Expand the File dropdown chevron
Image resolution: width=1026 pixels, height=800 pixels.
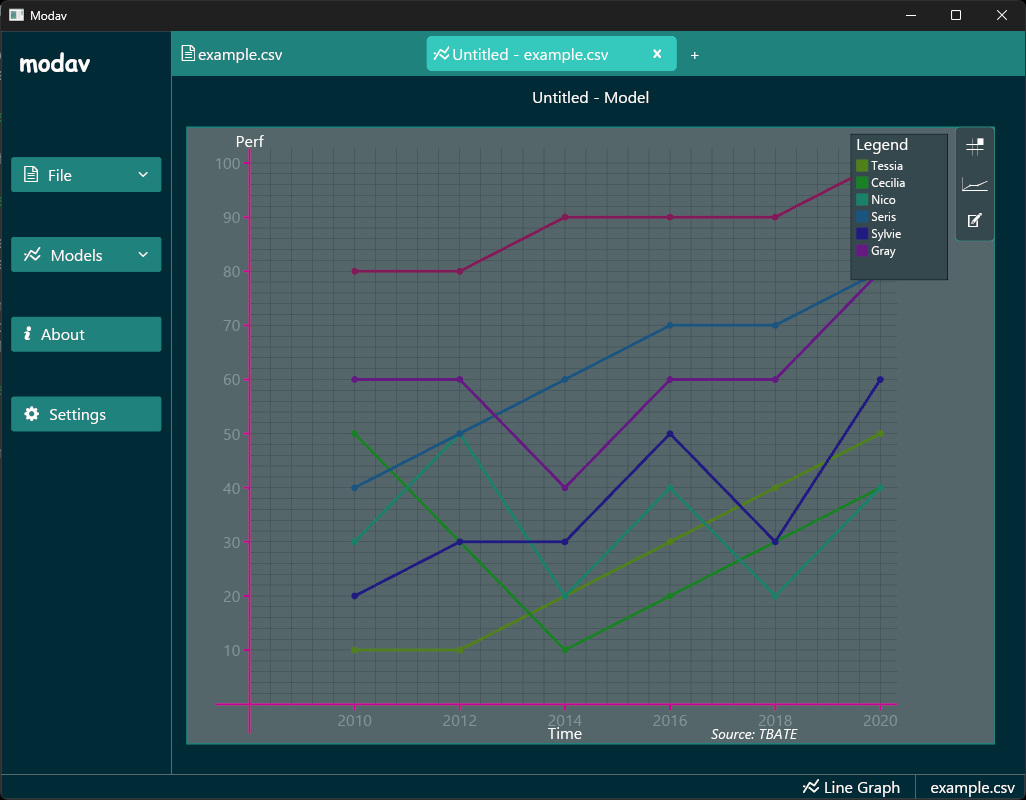[143, 174]
